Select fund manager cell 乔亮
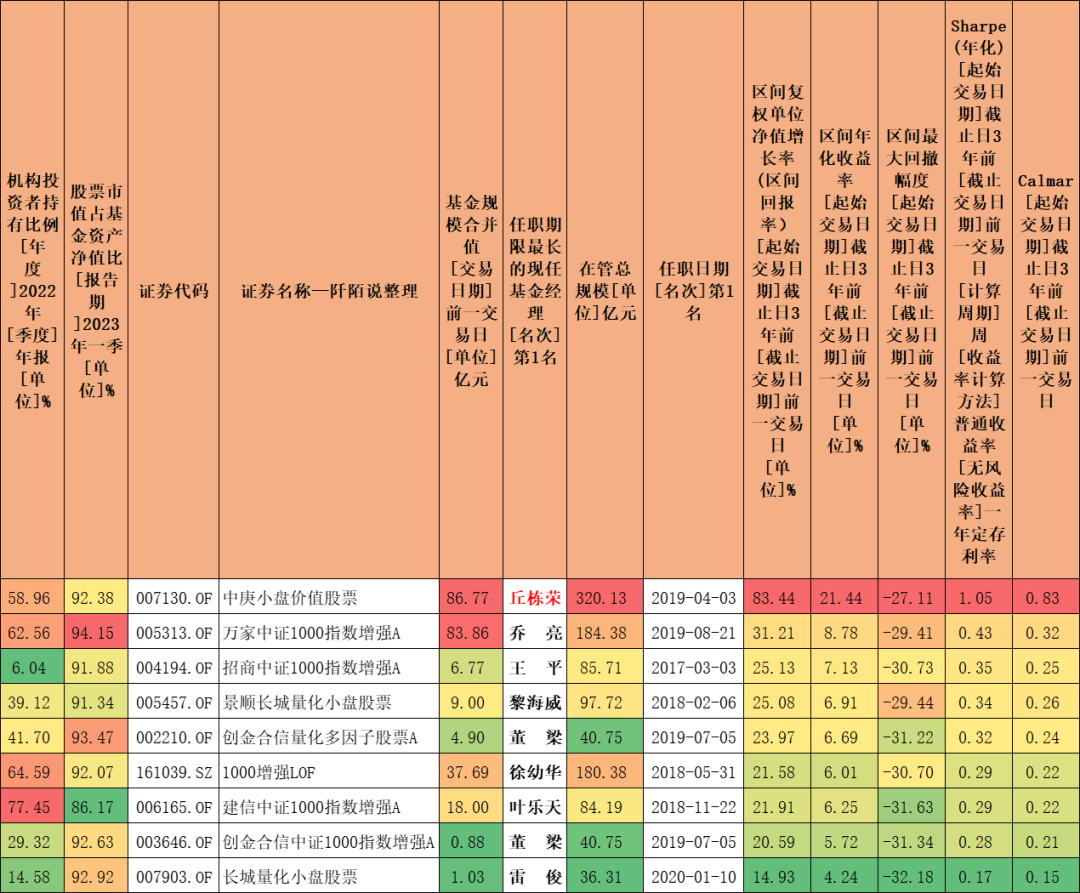 (x=535, y=632)
